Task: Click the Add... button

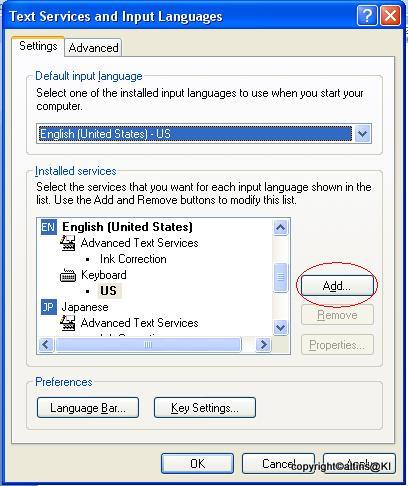Action: 337,286
